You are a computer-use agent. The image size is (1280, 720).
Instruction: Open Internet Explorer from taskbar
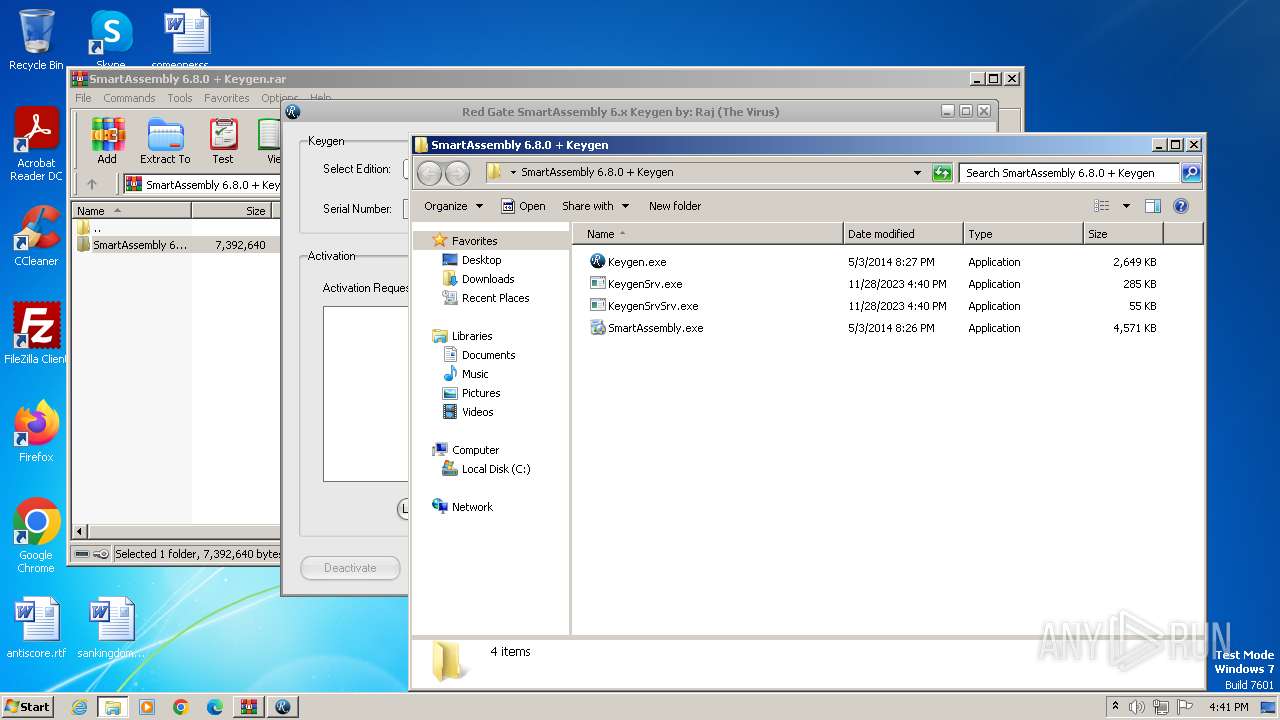pyautogui.click(x=79, y=707)
